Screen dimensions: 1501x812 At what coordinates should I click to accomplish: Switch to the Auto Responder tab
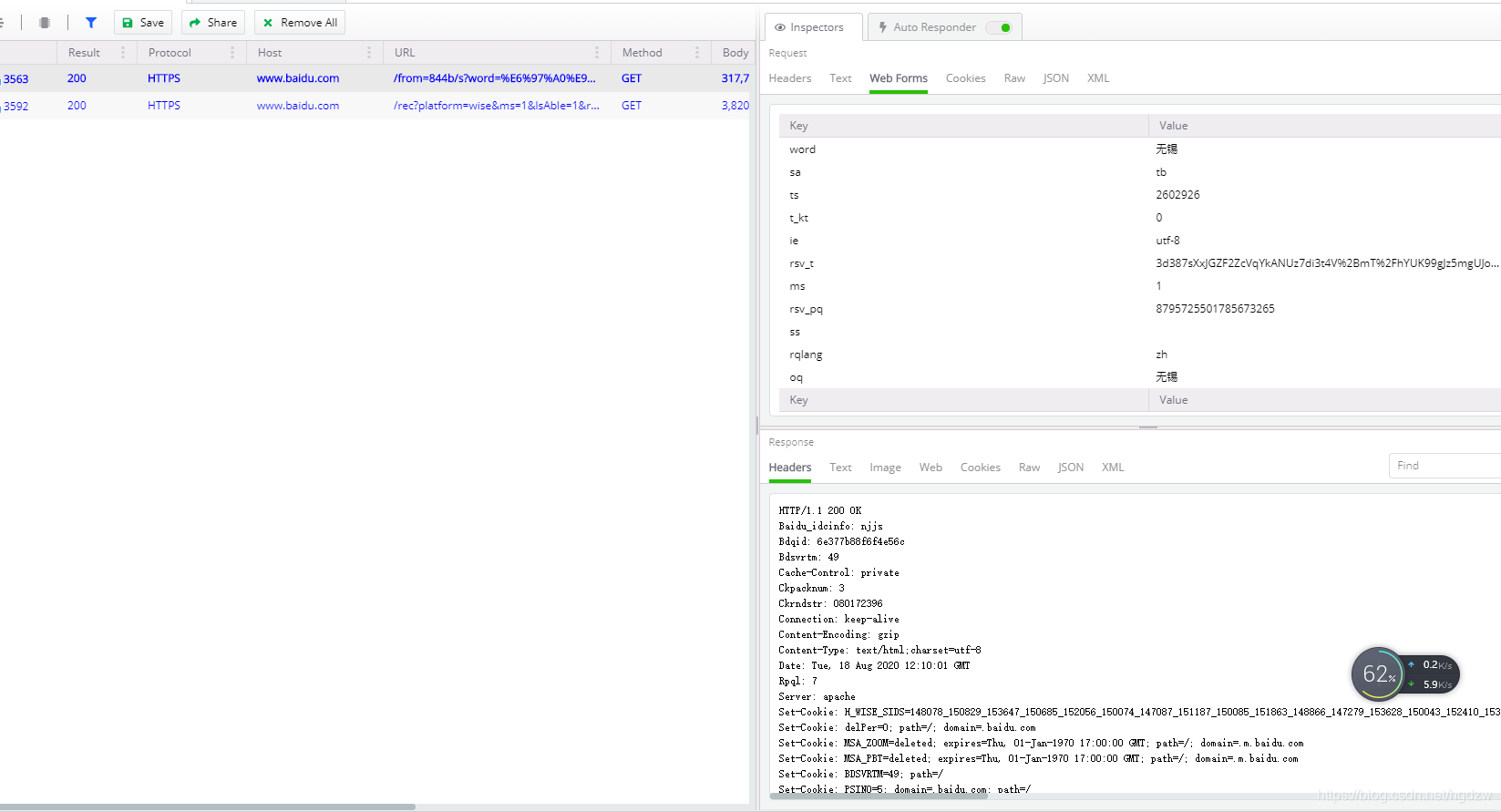click(945, 27)
